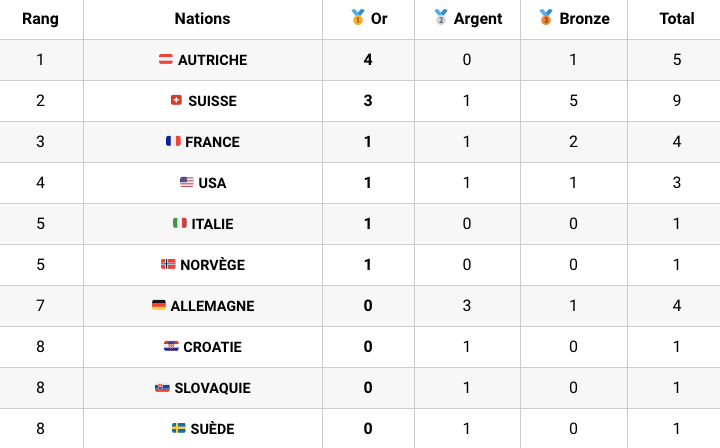Click the German flag beside ALLEMAGNE

click(159, 305)
